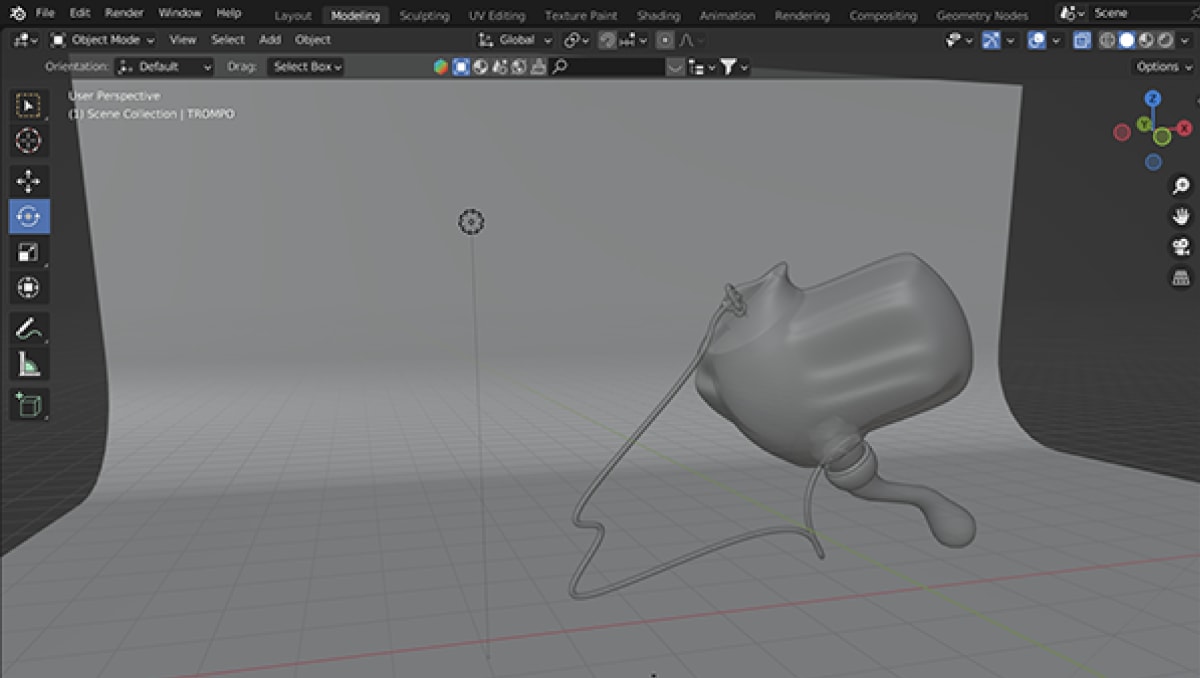
Task: Pick the Scale tool
Action: (29, 252)
